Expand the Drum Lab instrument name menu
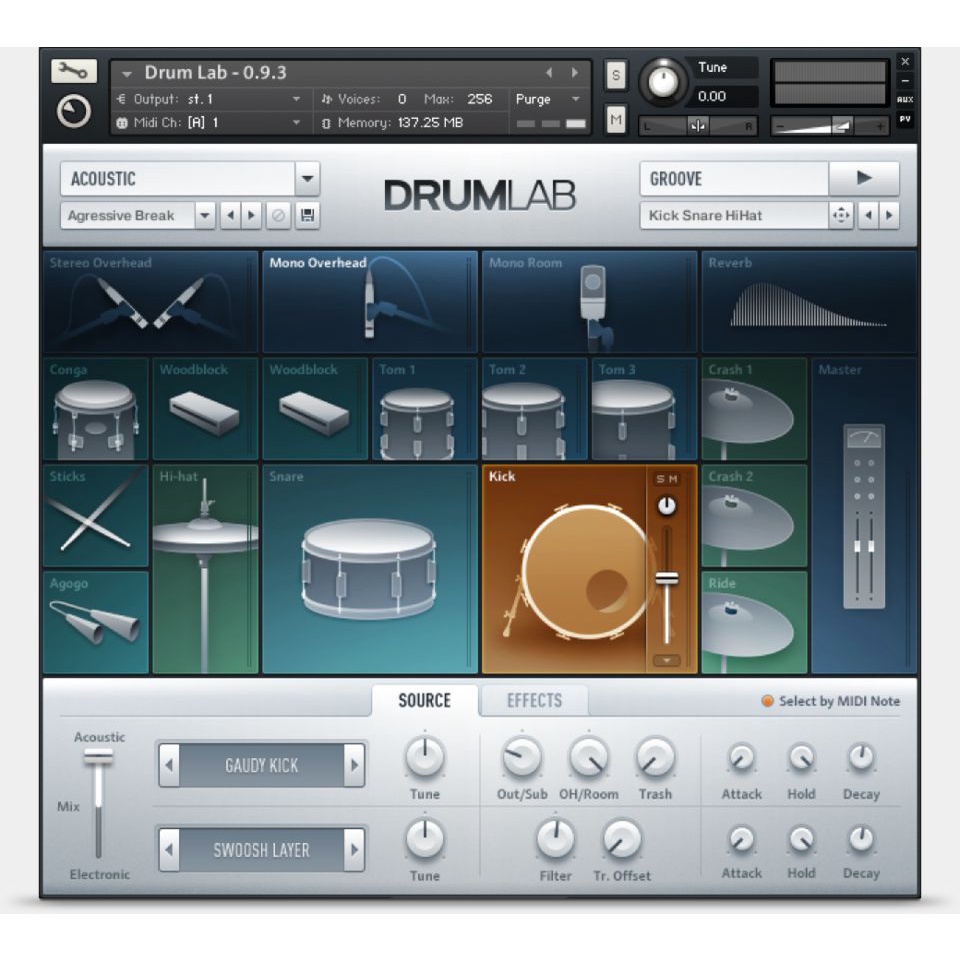The height and width of the screenshot is (960, 960). [127, 74]
